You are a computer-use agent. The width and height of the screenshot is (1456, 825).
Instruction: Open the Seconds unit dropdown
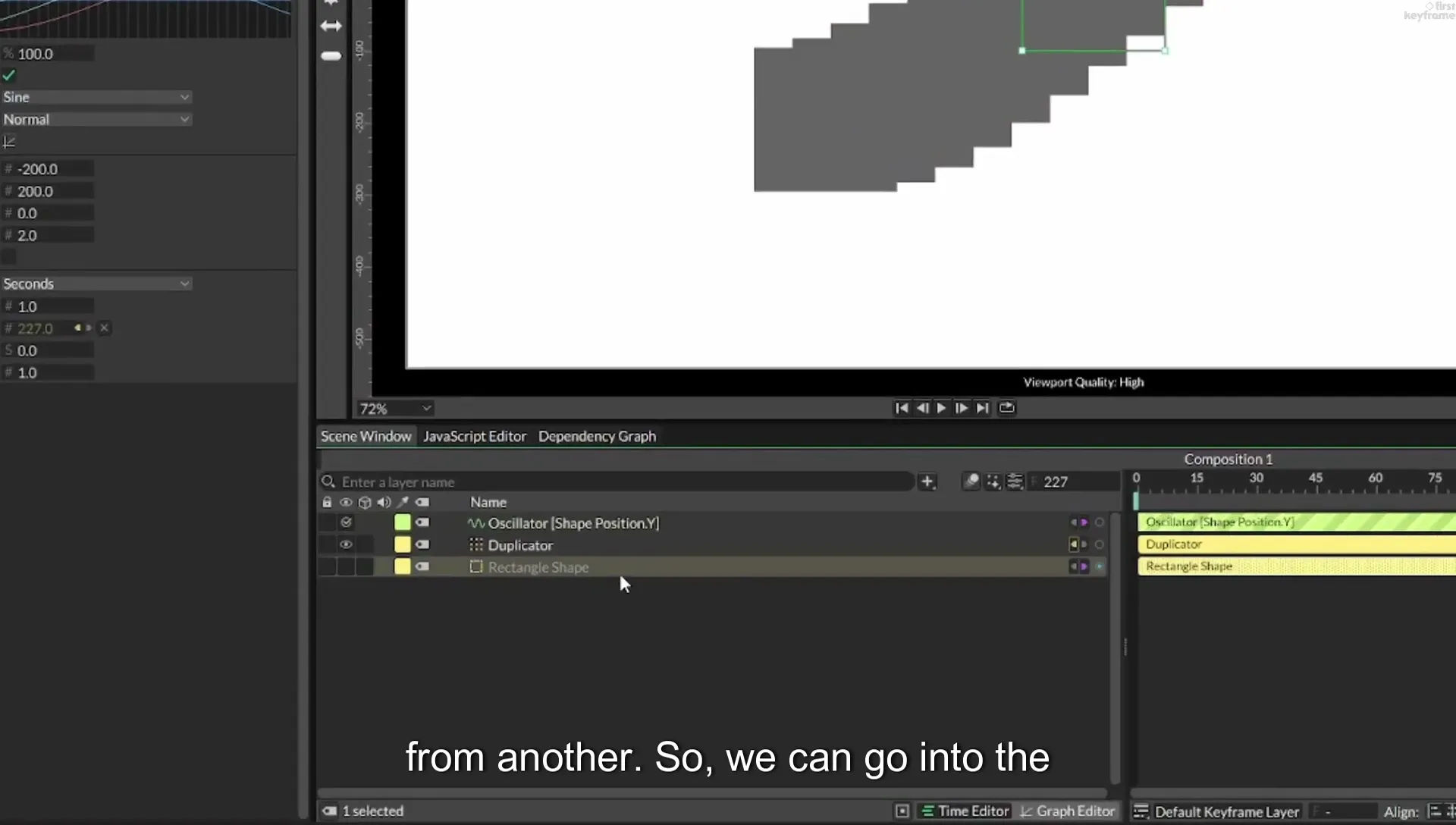click(96, 284)
